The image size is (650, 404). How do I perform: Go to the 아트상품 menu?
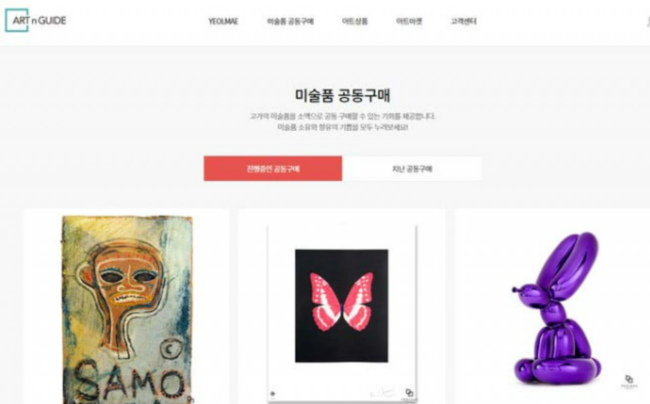354,21
